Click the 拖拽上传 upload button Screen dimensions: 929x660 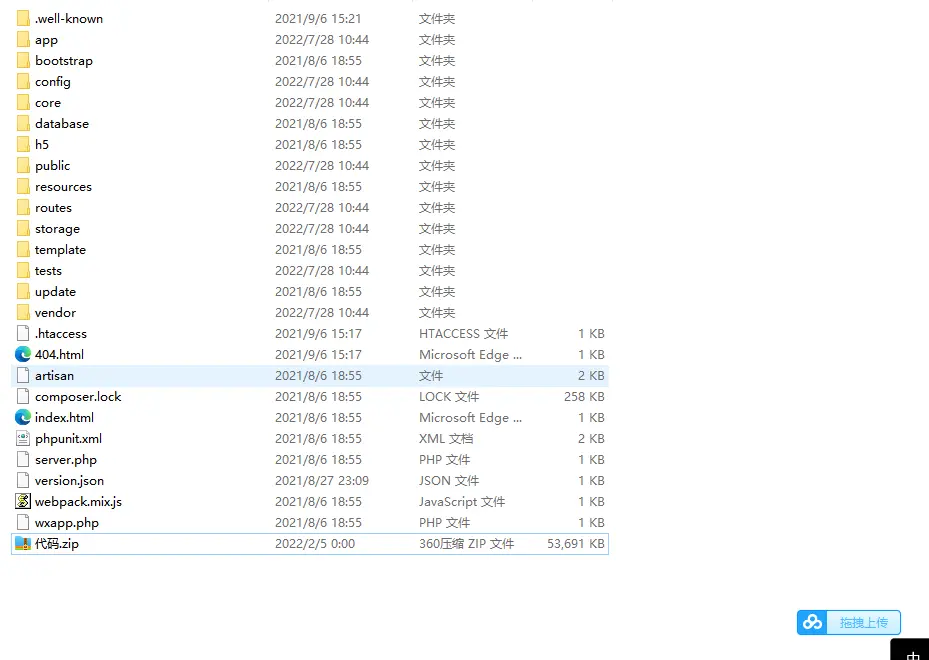(849, 623)
